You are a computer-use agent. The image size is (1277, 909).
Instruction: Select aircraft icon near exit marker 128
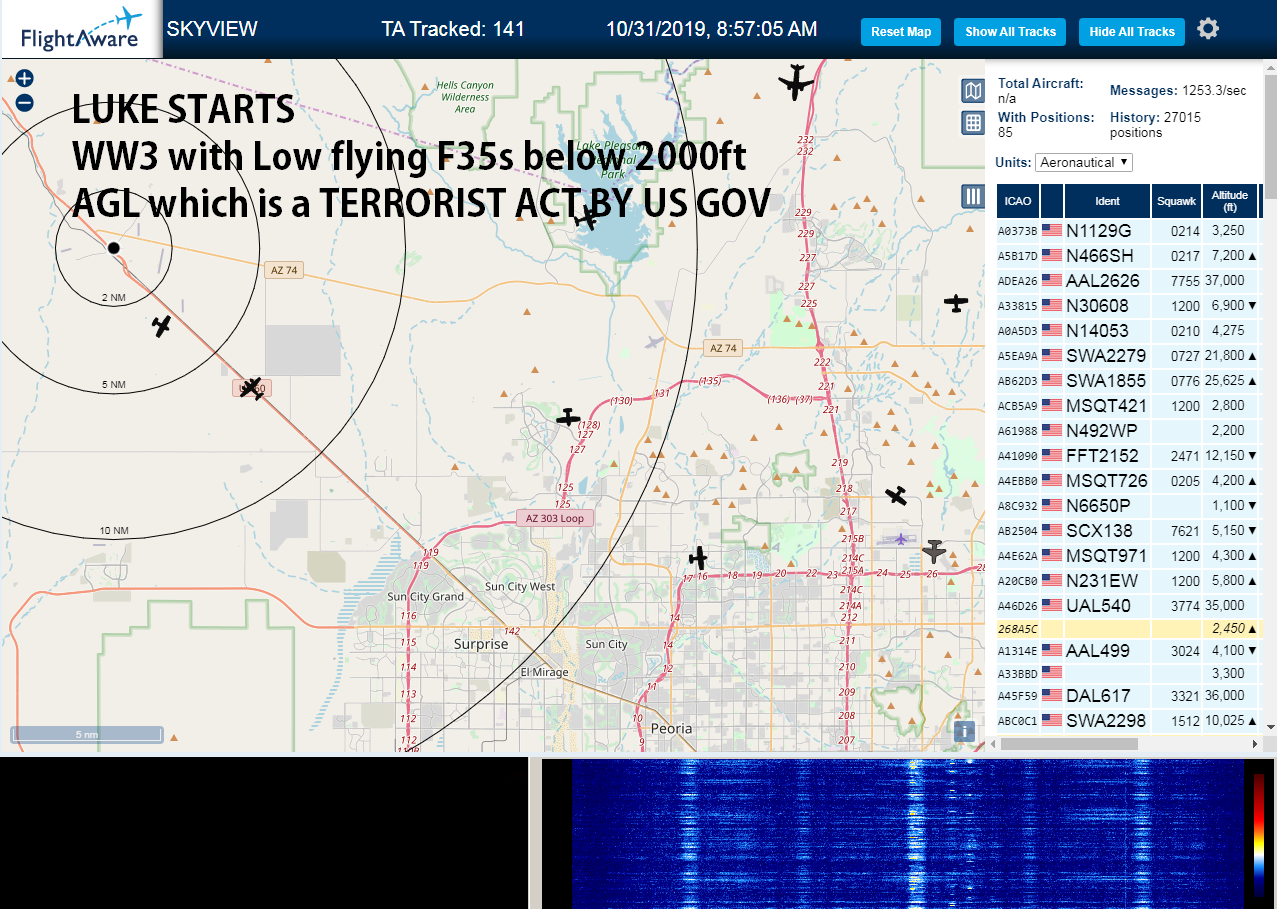tap(568, 417)
